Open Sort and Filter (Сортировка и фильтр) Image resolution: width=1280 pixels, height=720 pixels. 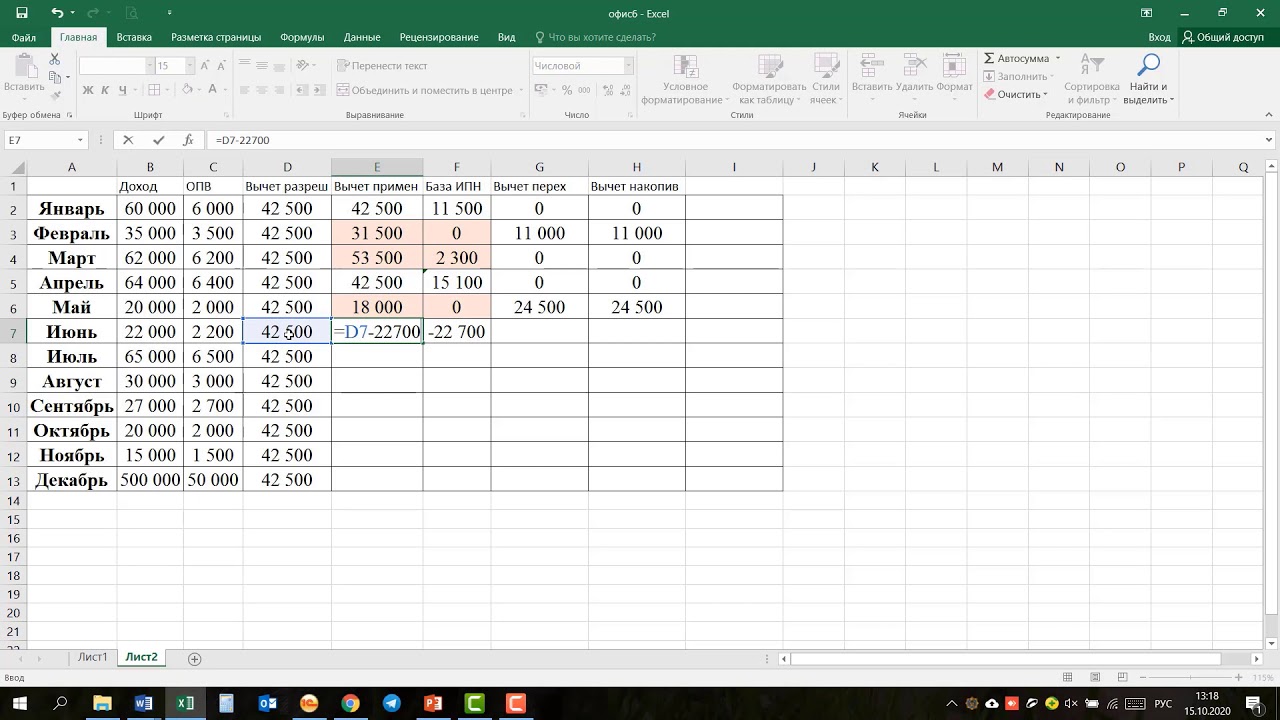1092,80
